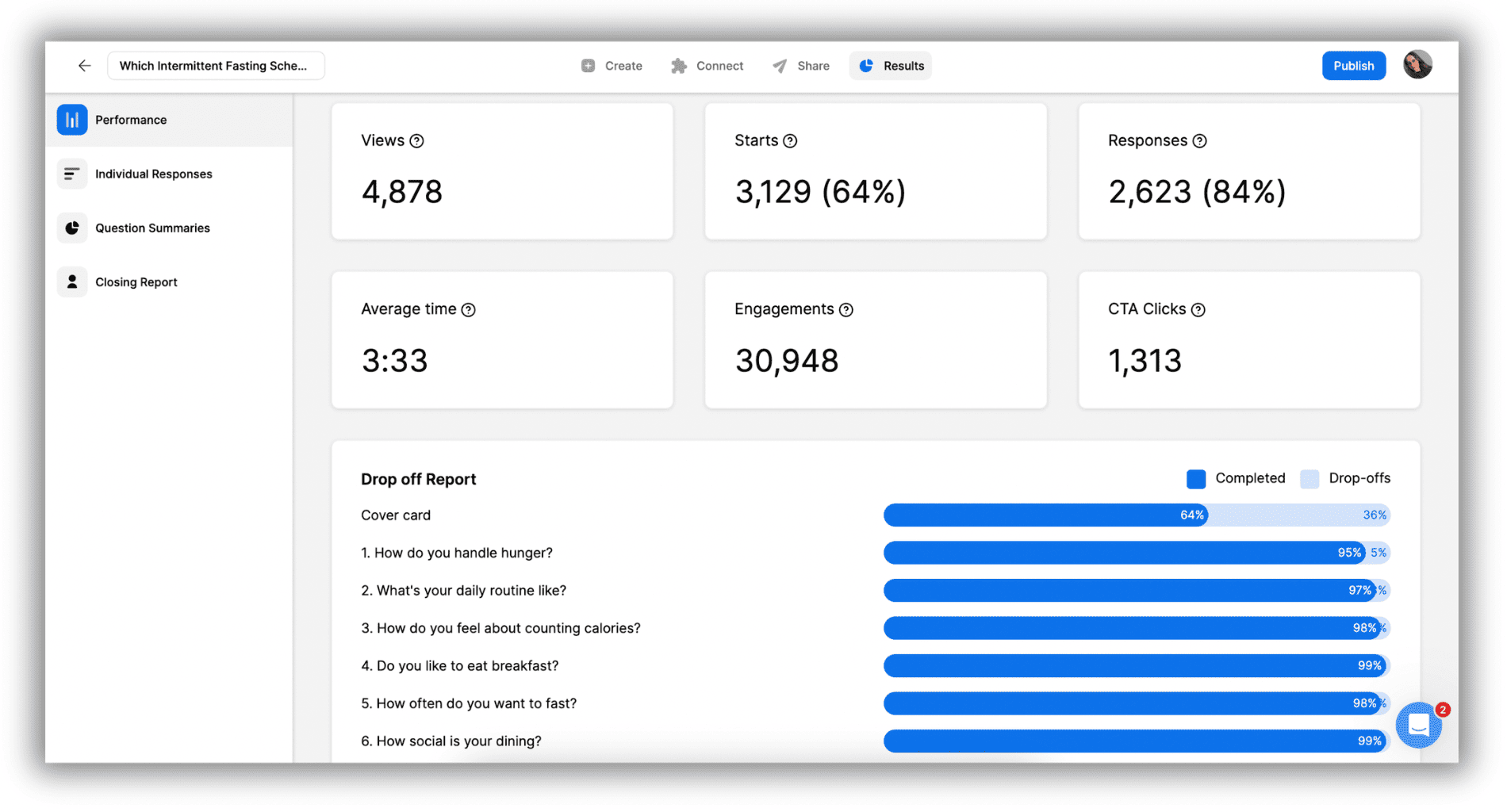The image size is (1507, 812).
Task: Open the chat support widget
Action: (x=1420, y=725)
